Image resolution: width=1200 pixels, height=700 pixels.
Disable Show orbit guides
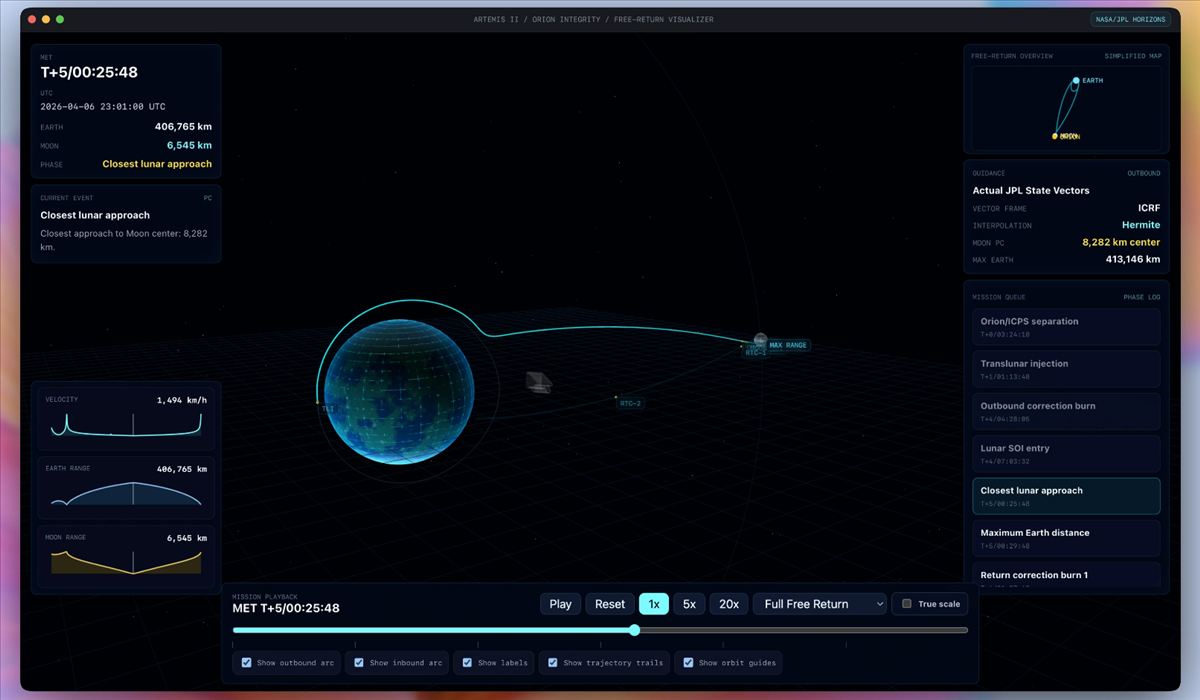687,662
